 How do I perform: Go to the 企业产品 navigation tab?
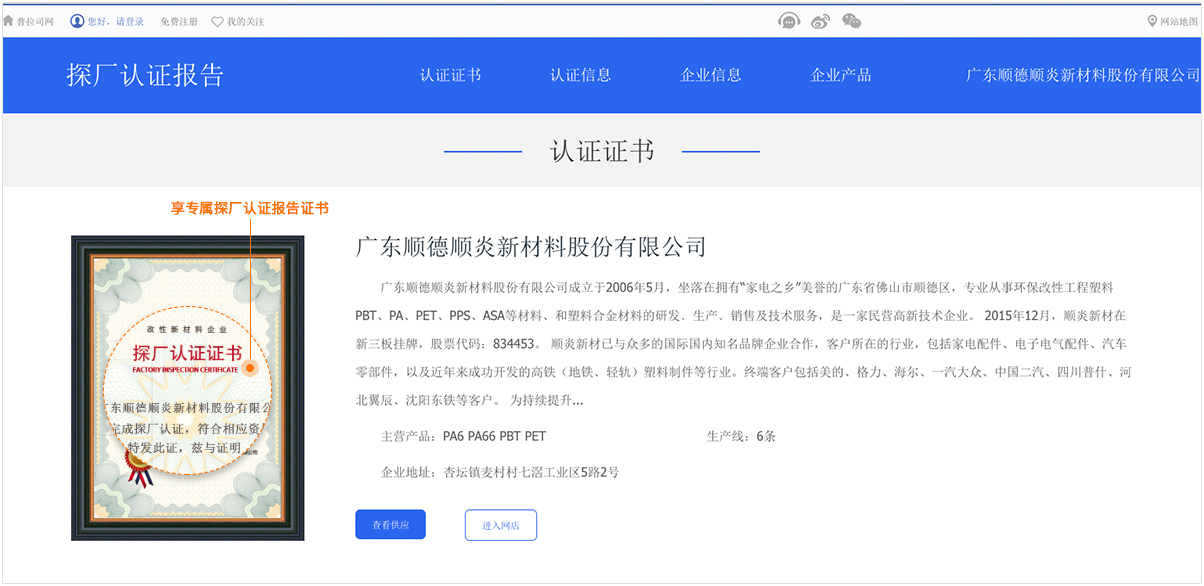pyautogui.click(x=840, y=75)
